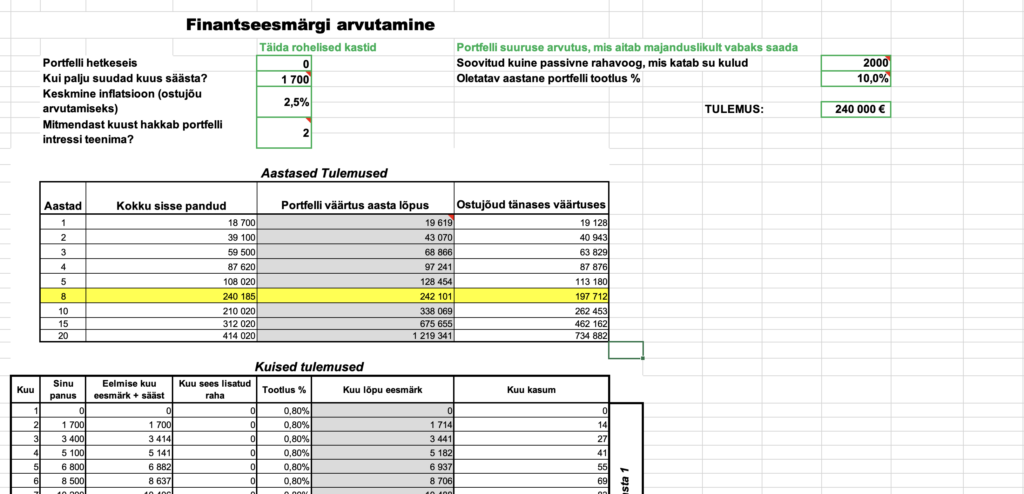Click the green input cell containing 2
This screenshot has width=1024, height=494.
point(285,132)
